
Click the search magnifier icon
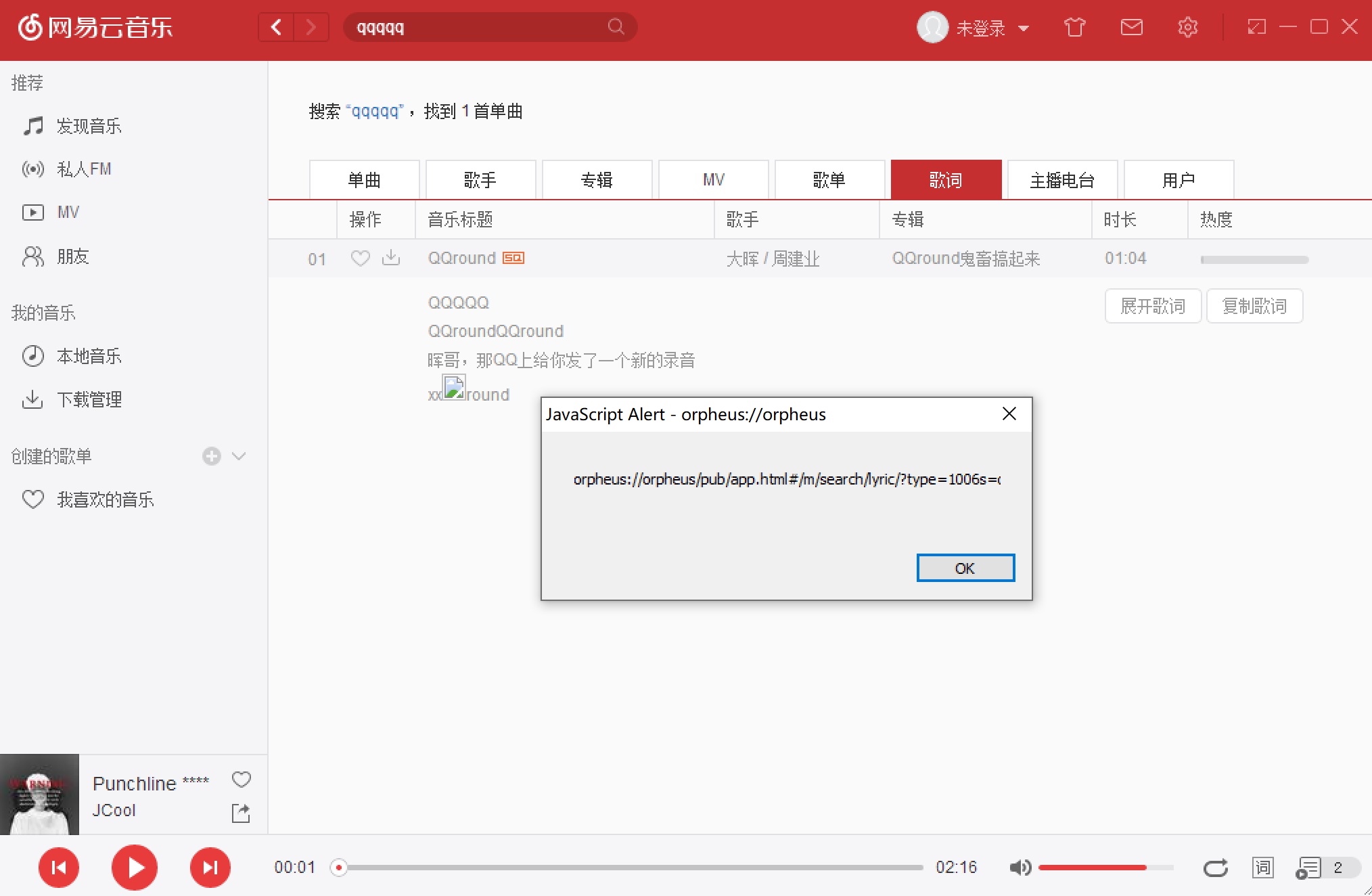(616, 27)
